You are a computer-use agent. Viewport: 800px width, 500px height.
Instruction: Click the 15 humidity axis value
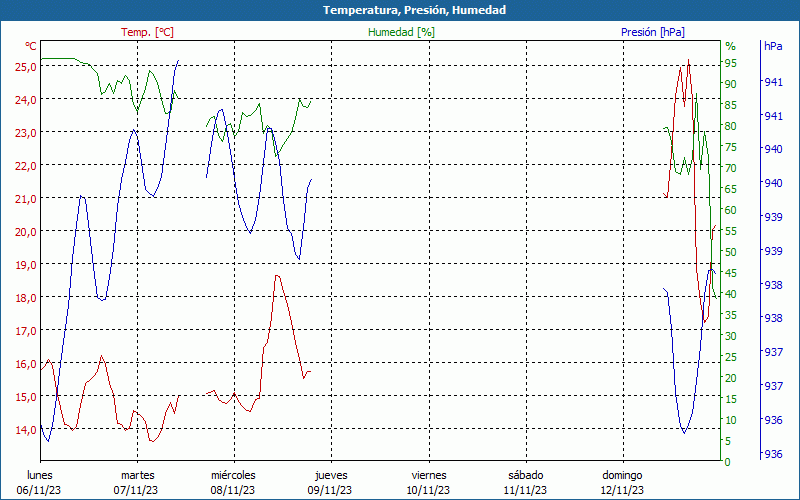pos(731,399)
